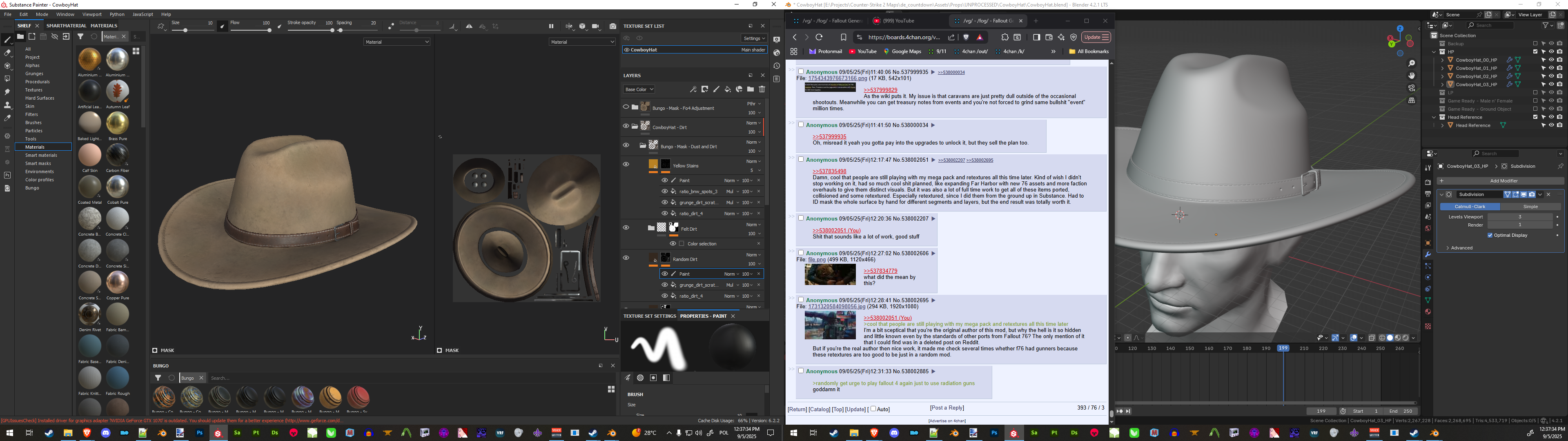Click the Post a Reply link
Viewport: 1568px width, 441px height.
pyautogui.click(x=947, y=408)
